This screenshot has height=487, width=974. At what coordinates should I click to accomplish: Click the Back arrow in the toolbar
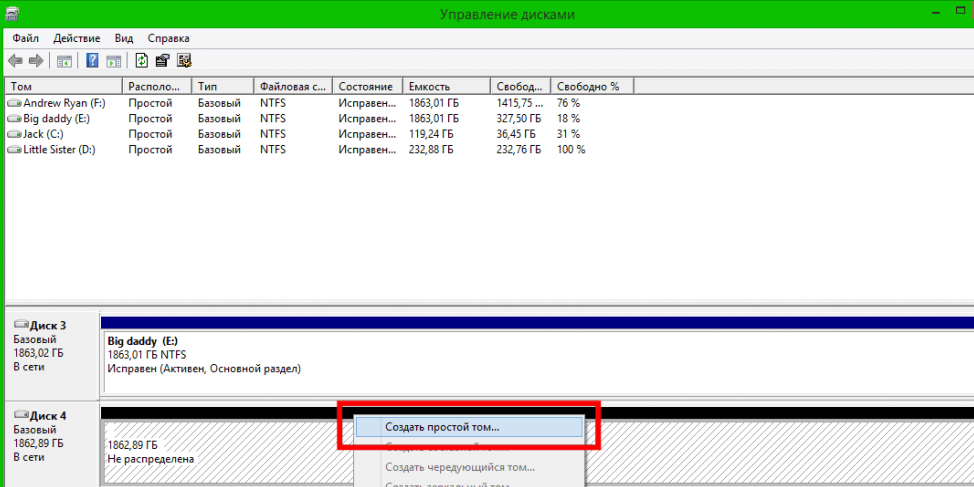point(15,61)
